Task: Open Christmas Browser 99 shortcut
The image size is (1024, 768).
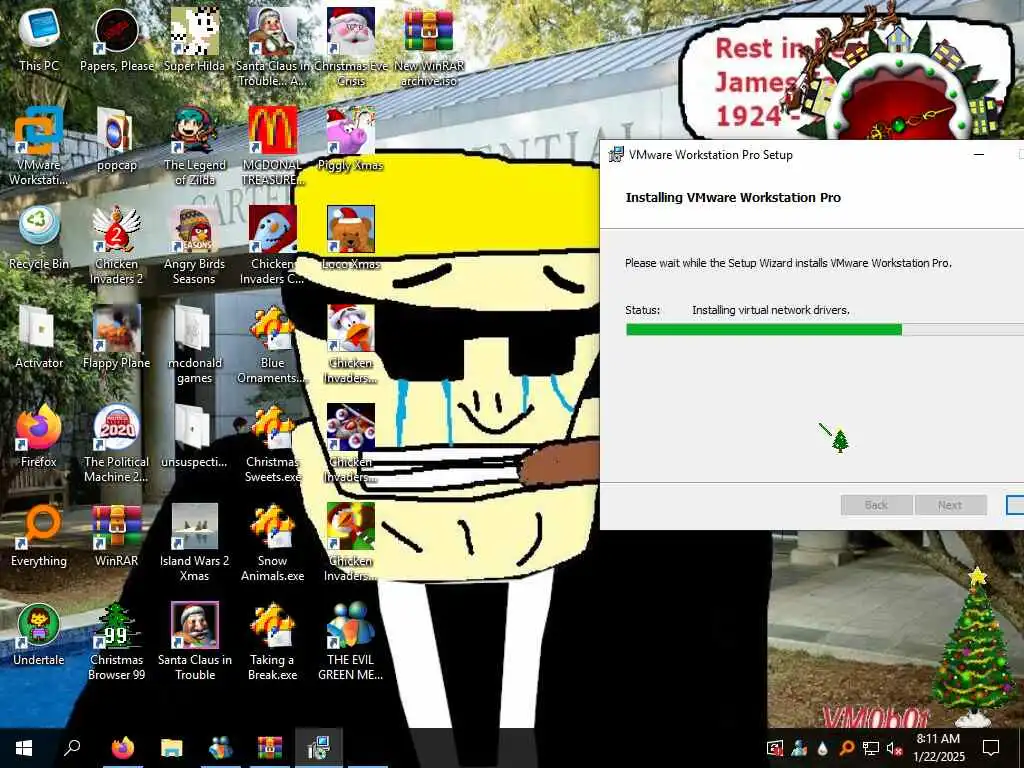Action: click(x=117, y=641)
